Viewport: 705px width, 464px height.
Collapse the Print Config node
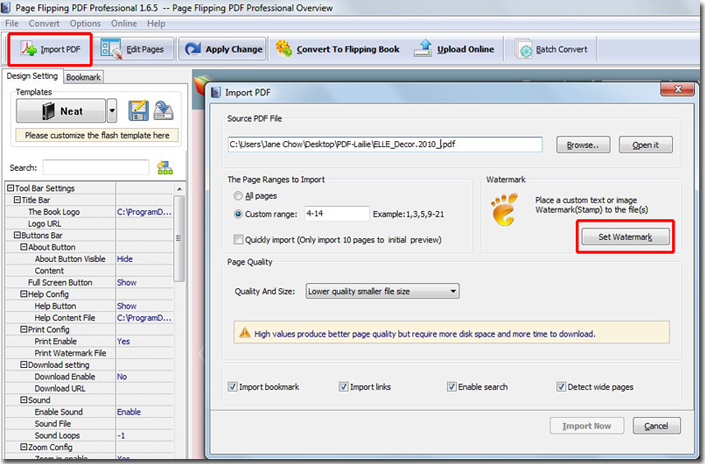pyautogui.click(x=24, y=329)
